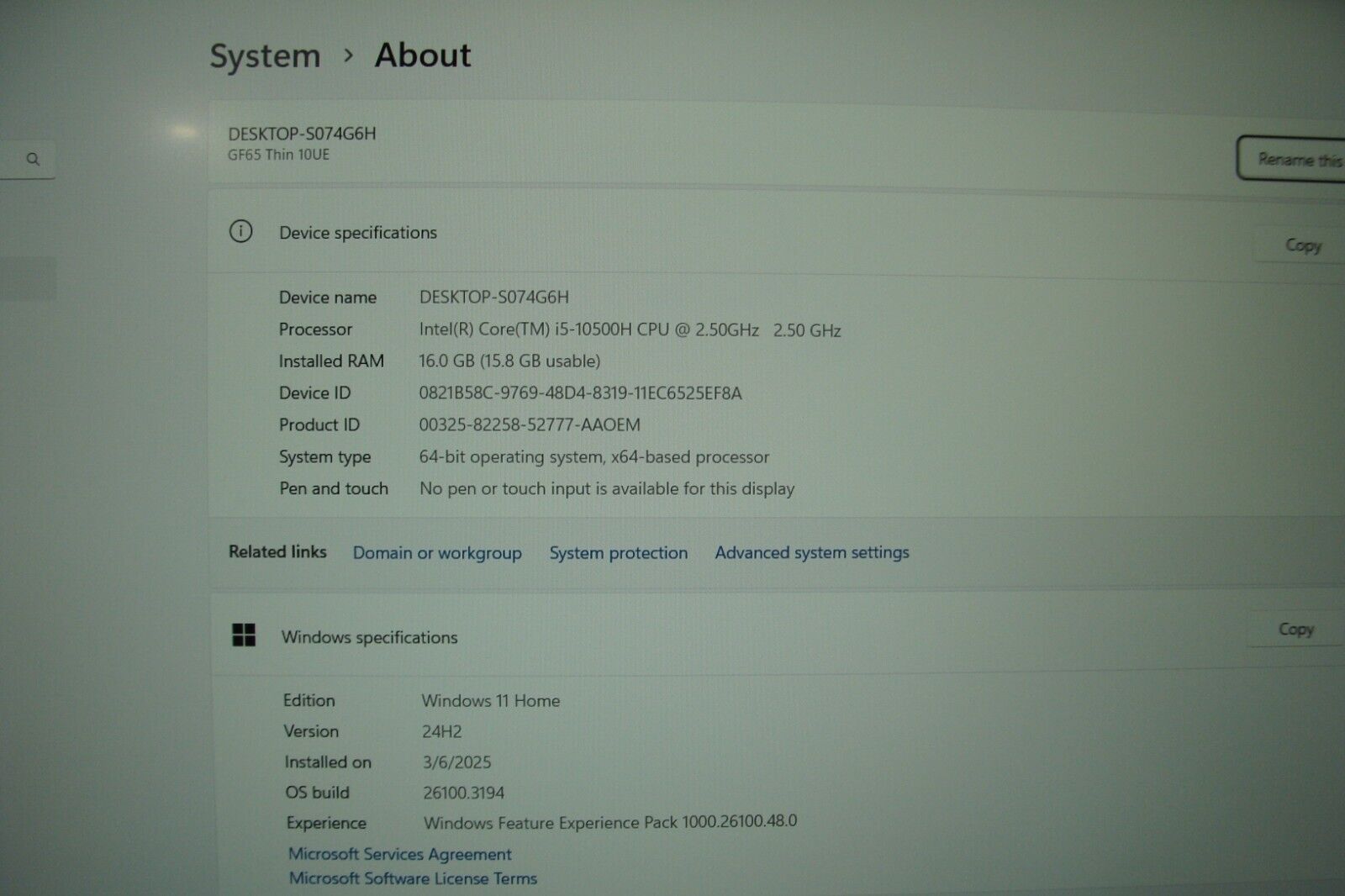
Task: Click the Processor label
Action: click(x=315, y=329)
